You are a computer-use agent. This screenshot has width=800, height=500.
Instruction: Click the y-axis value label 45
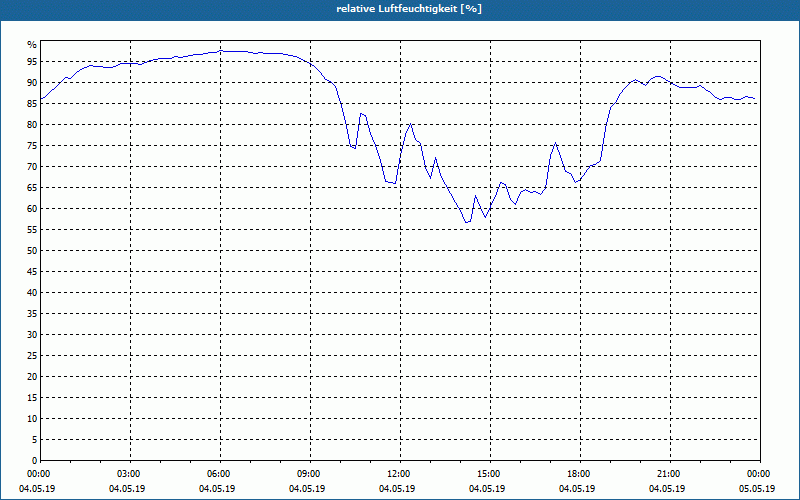32,272
